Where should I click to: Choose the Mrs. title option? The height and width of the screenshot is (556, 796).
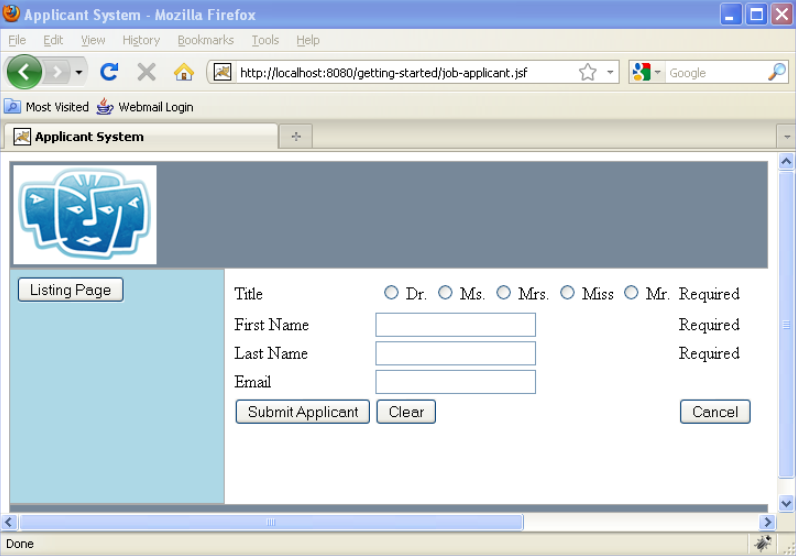point(504,293)
